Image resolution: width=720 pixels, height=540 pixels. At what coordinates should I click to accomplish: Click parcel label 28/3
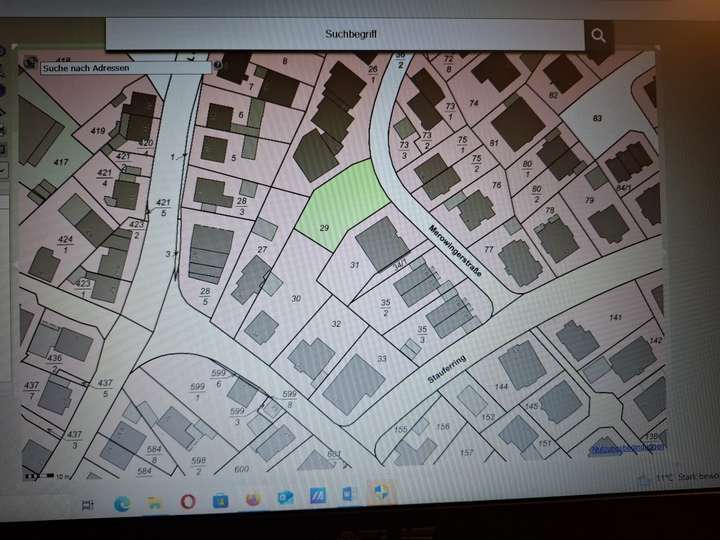pos(242,206)
